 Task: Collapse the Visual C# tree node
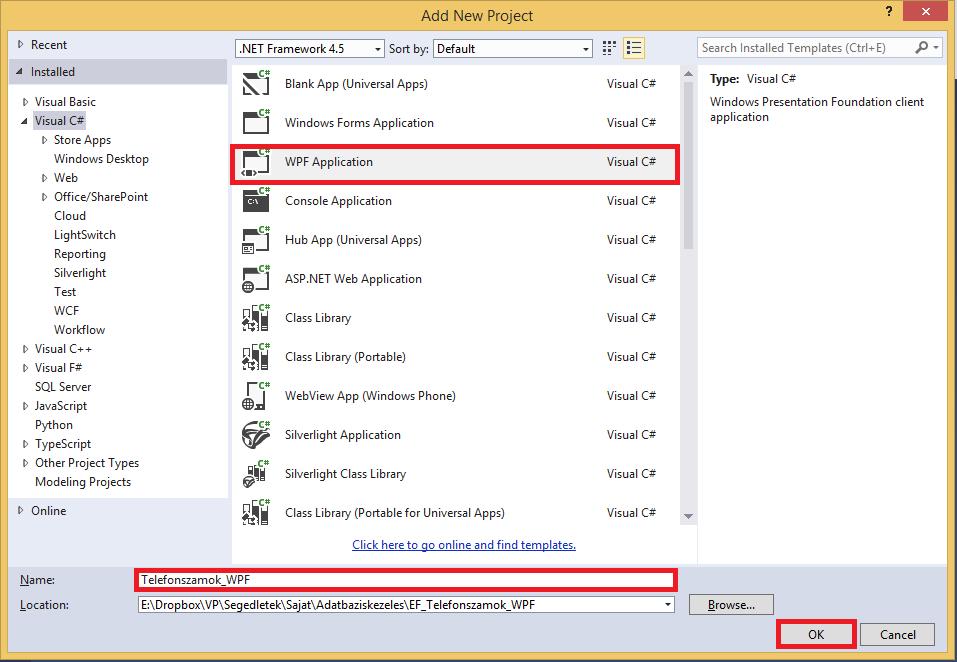[x=24, y=121]
